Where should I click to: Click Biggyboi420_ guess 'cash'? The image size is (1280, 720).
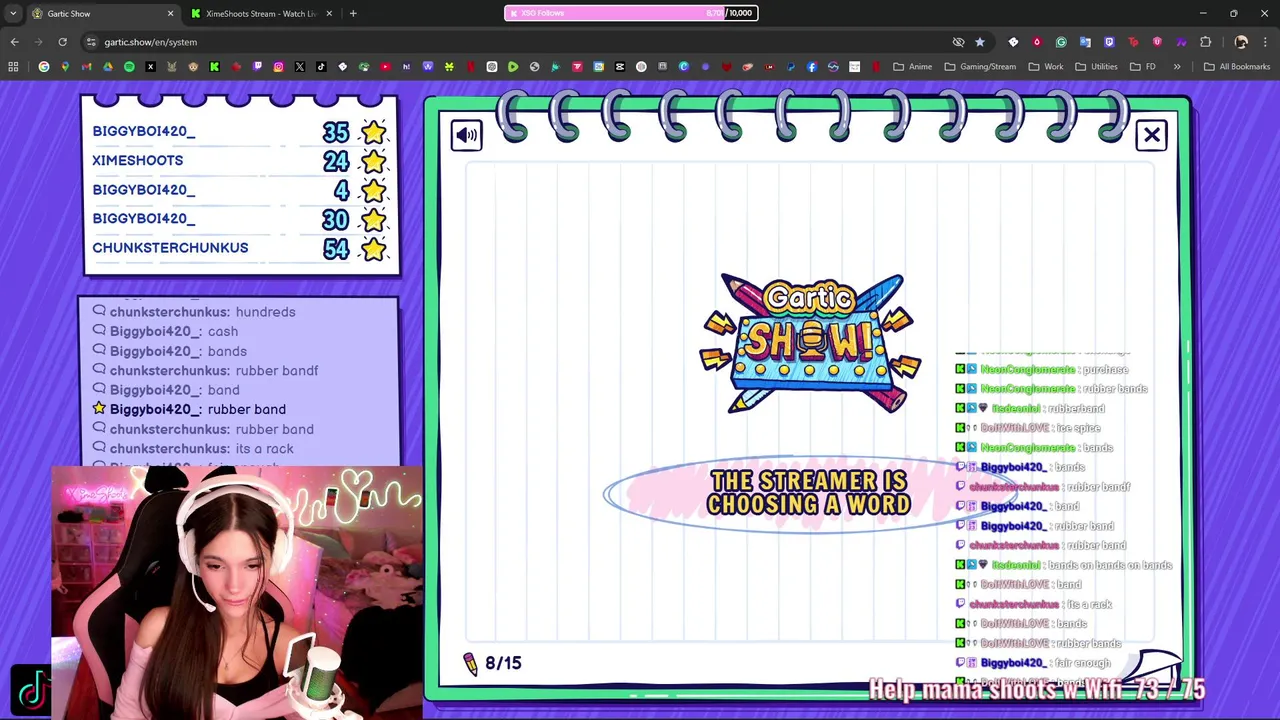click(165, 331)
